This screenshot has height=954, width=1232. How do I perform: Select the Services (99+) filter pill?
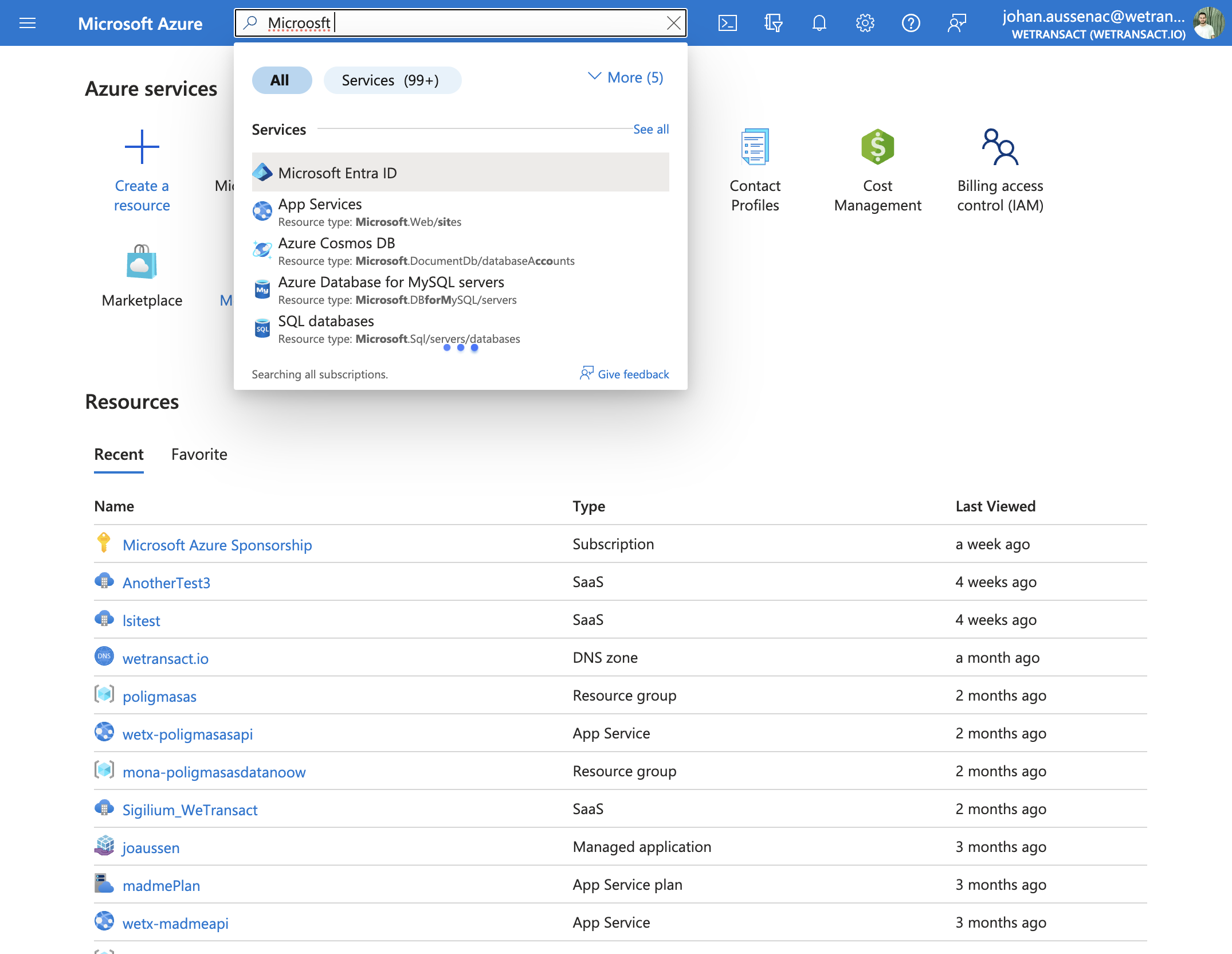coord(393,80)
